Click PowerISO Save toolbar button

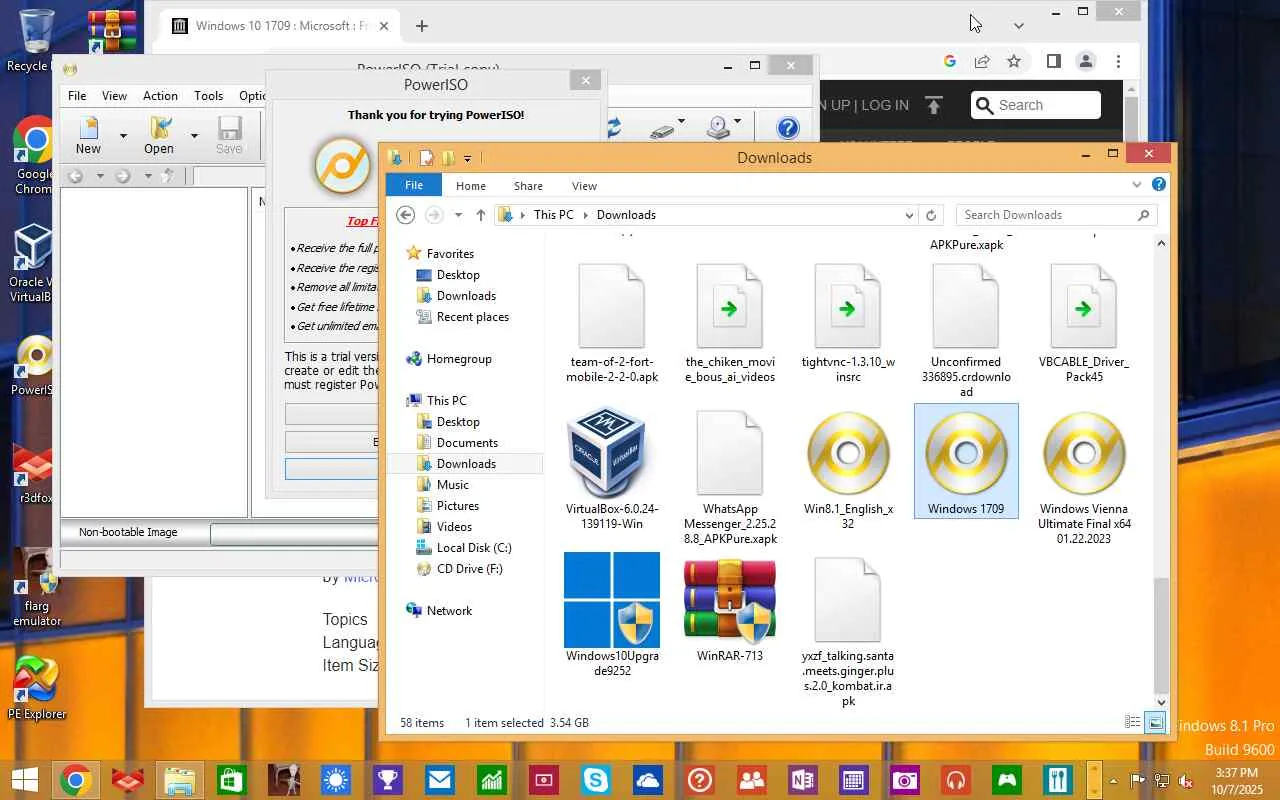pyautogui.click(x=229, y=135)
